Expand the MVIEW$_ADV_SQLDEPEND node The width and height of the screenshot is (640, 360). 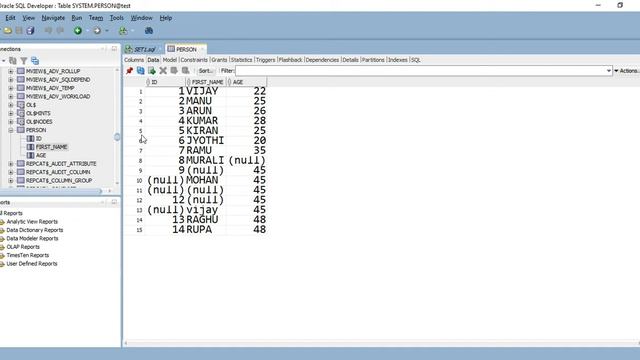click(x=11, y=80)
